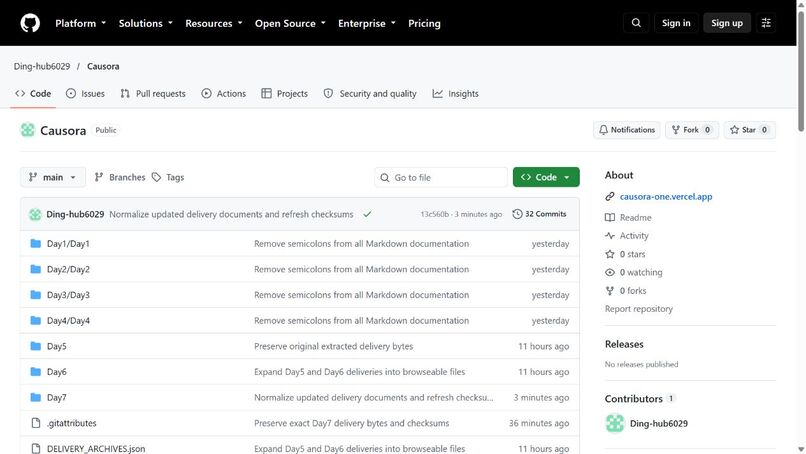Click the Notifications button

pos(627,130)
